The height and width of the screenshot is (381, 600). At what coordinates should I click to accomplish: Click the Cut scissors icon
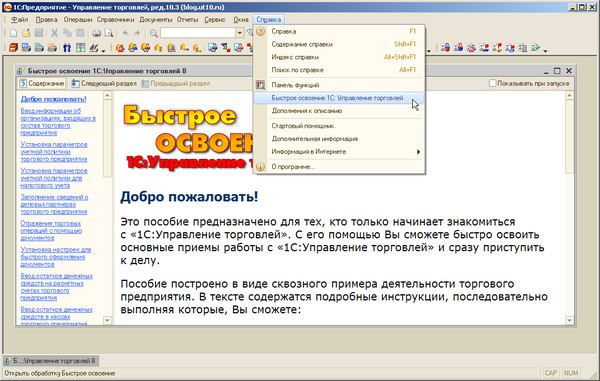(x=54, y=33)
